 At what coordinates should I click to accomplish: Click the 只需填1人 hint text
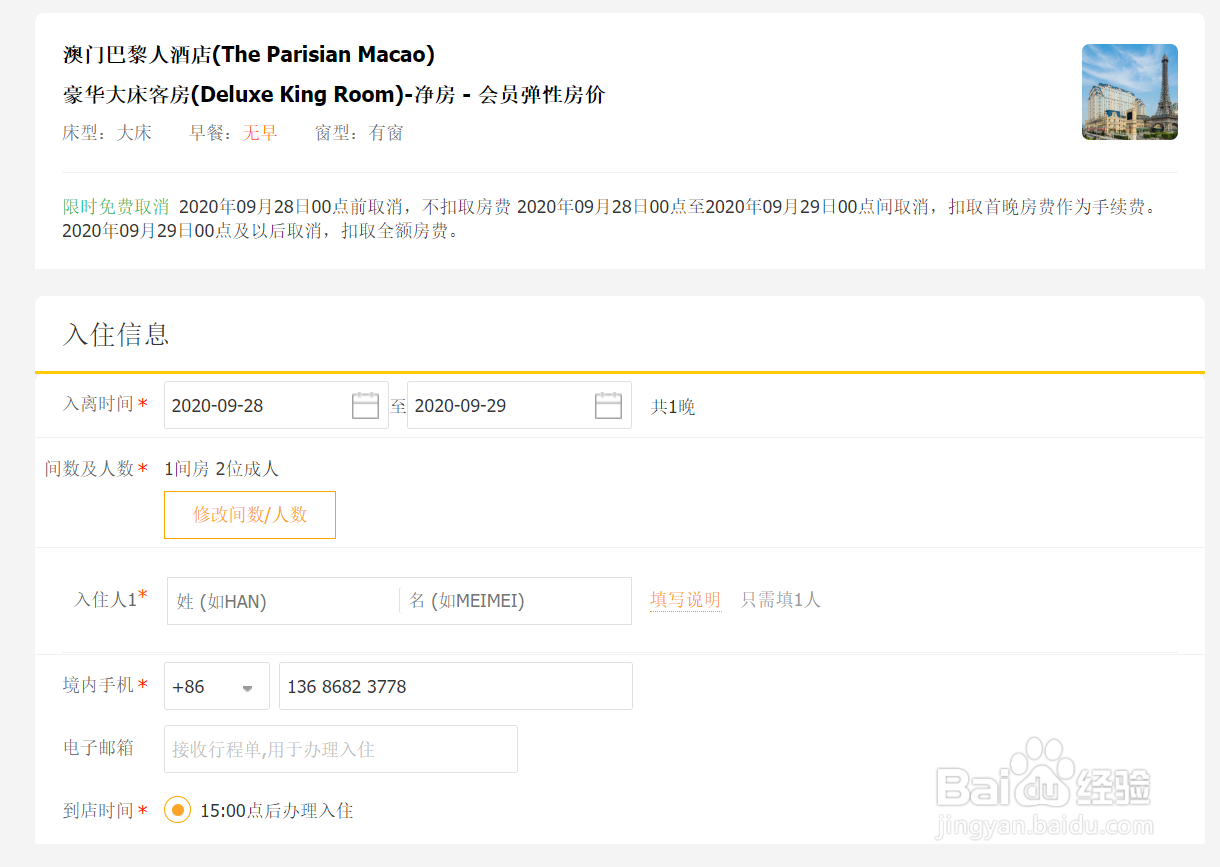pos(781,600)
